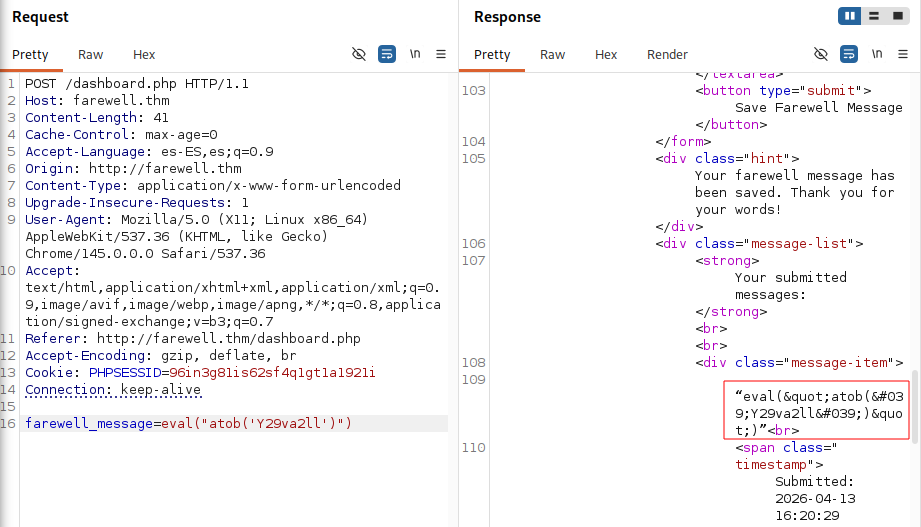Viewport: 921px width, 527px height.
Task: Click the 'Your submitted messages:' text
Action: click(x=791, y=286)
